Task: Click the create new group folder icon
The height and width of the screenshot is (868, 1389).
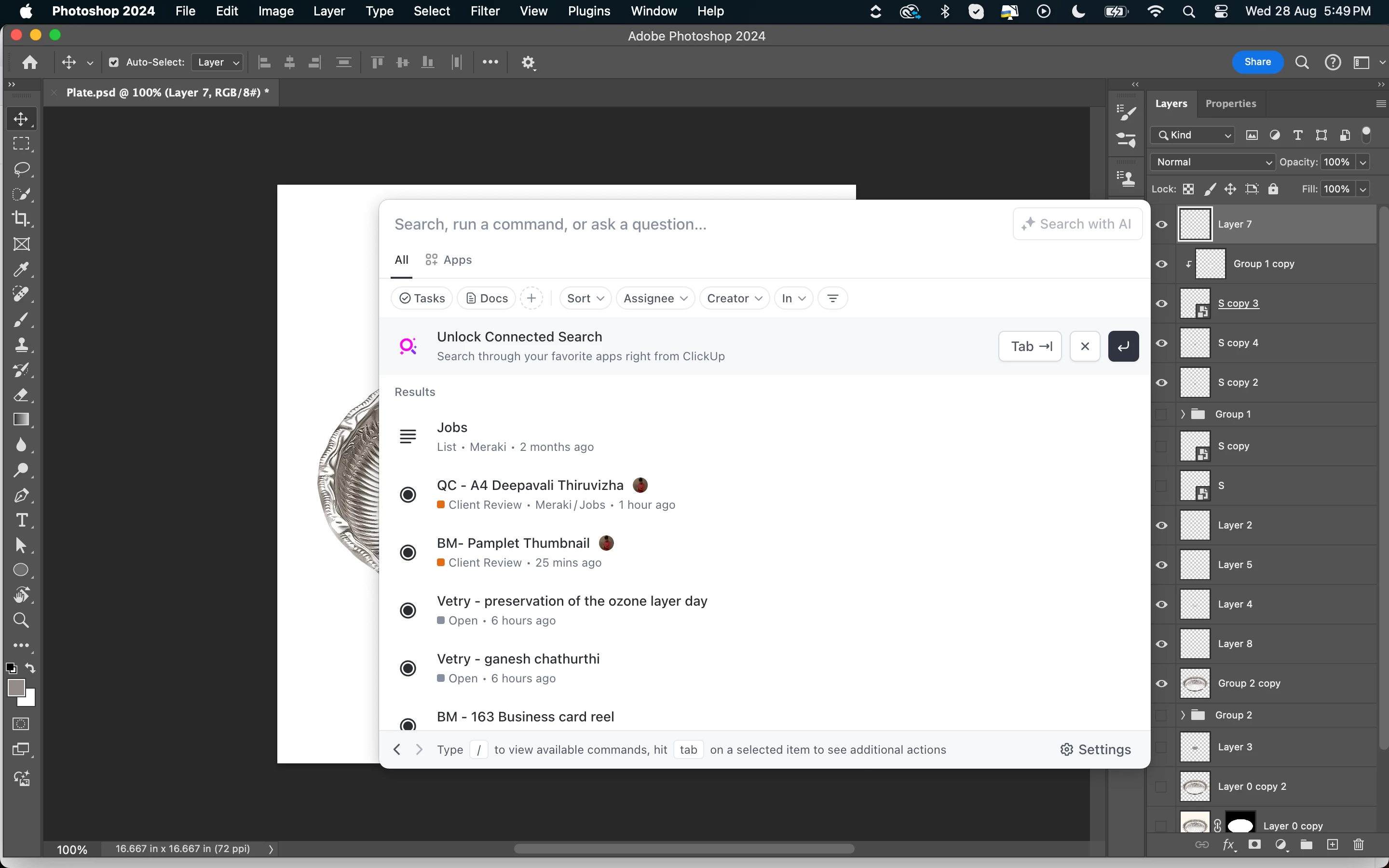Action: [x=1307, y=844]
